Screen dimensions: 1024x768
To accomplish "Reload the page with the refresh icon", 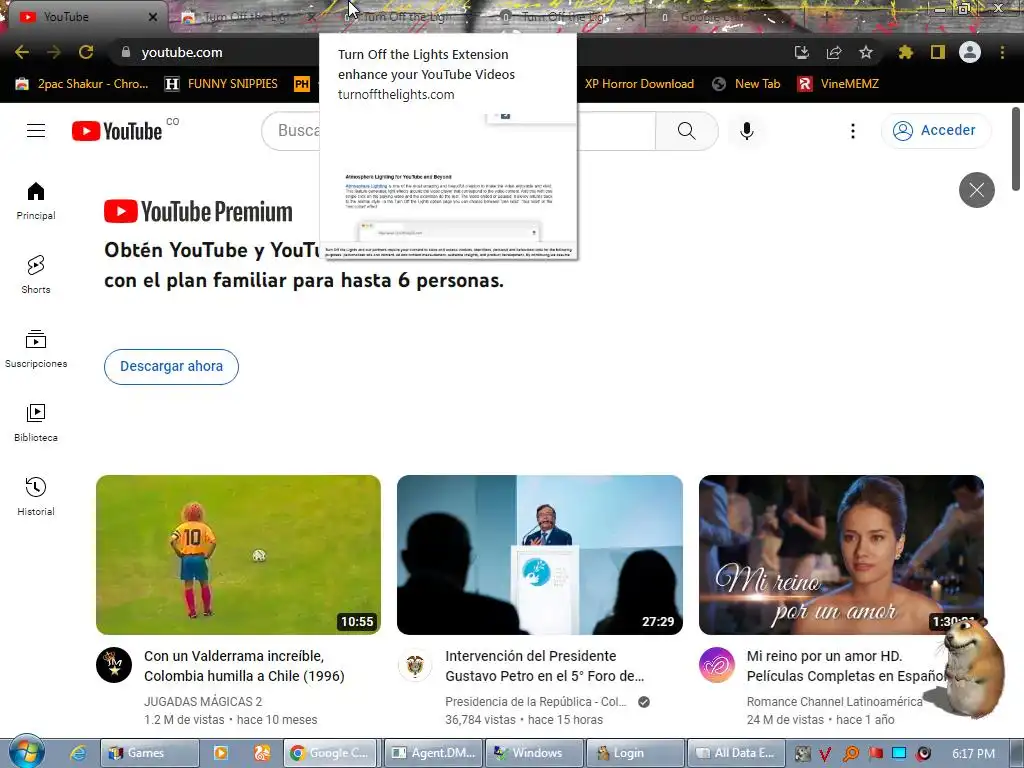I will 86,52.
